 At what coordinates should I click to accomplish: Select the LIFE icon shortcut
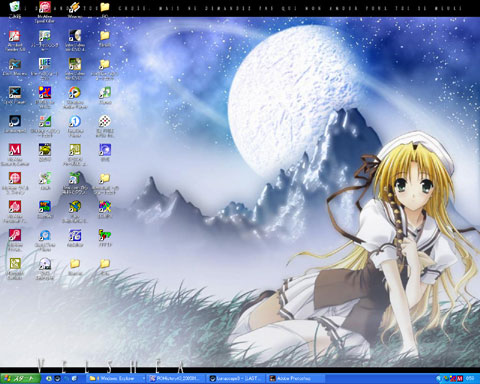pos(45,64)
